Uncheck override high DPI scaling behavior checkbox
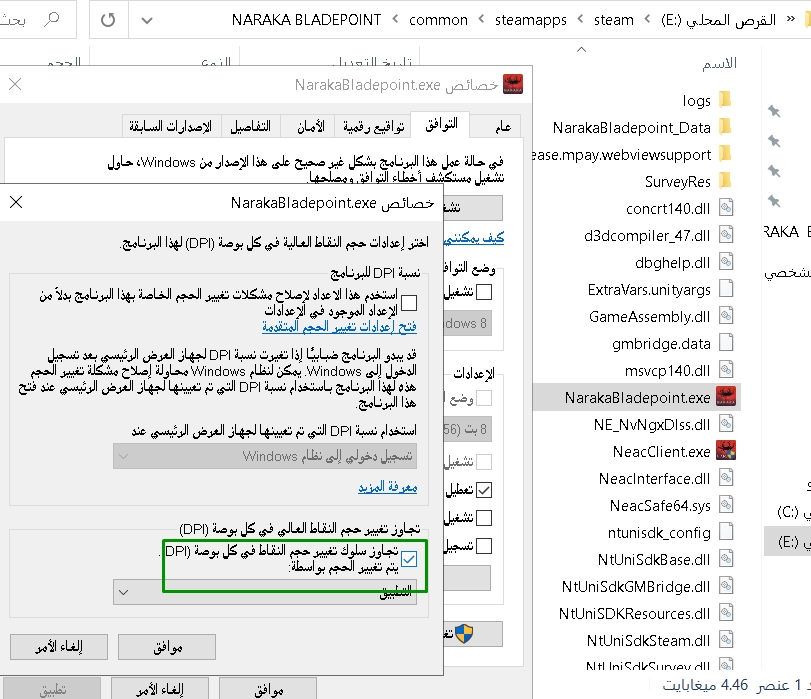This screenshot has height=699, width=811. click(409, 559)
